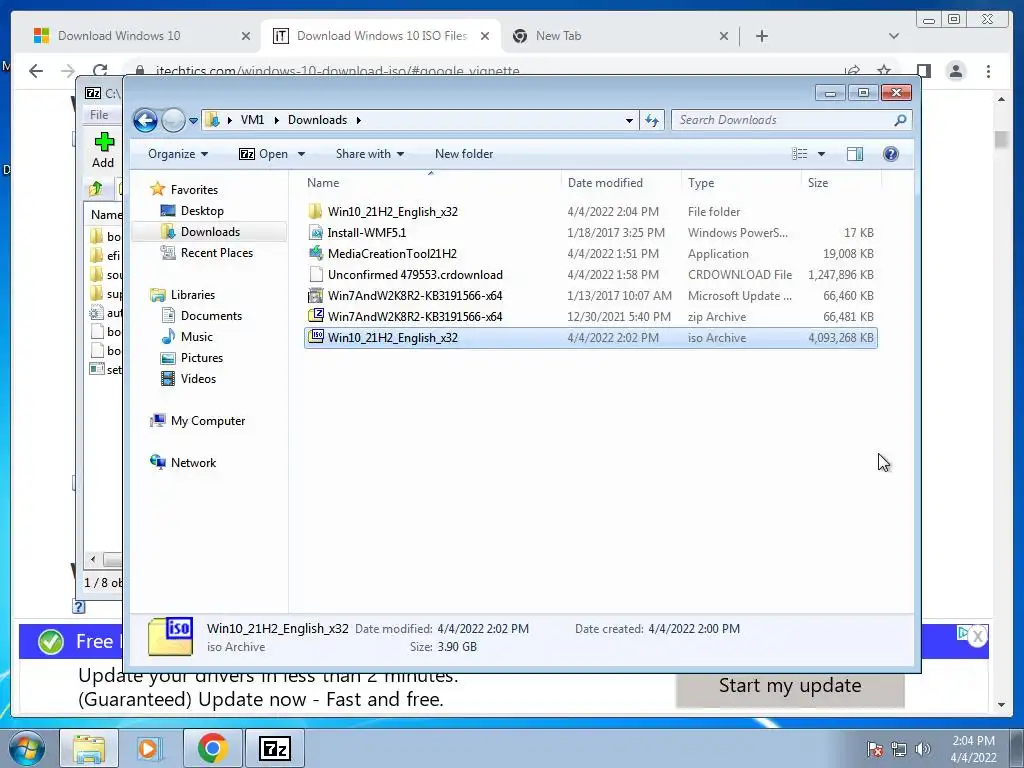Select My Computer in navigation pane
1024x768 pixels.
[208, 421]
